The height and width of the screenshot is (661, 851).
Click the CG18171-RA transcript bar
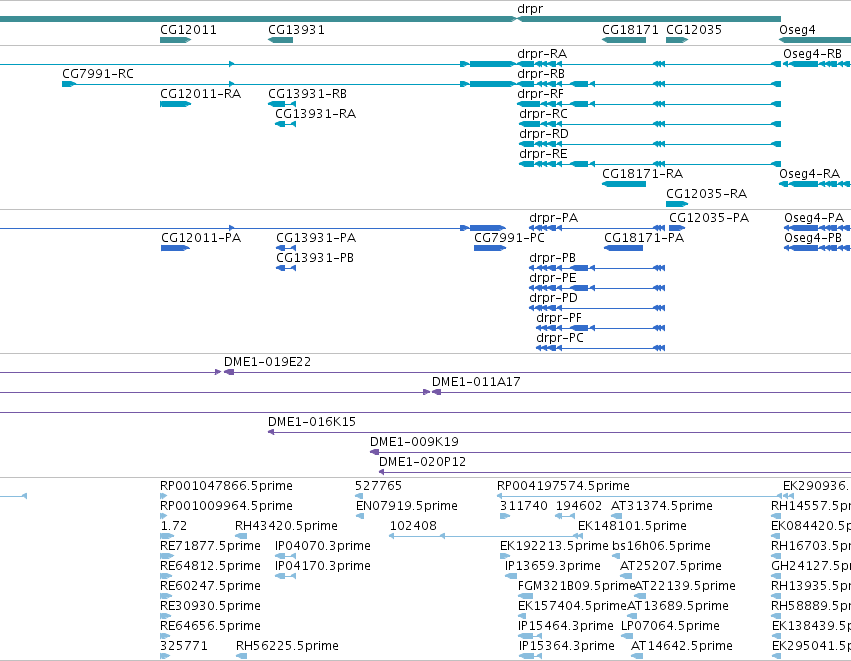tap(624, 184)
